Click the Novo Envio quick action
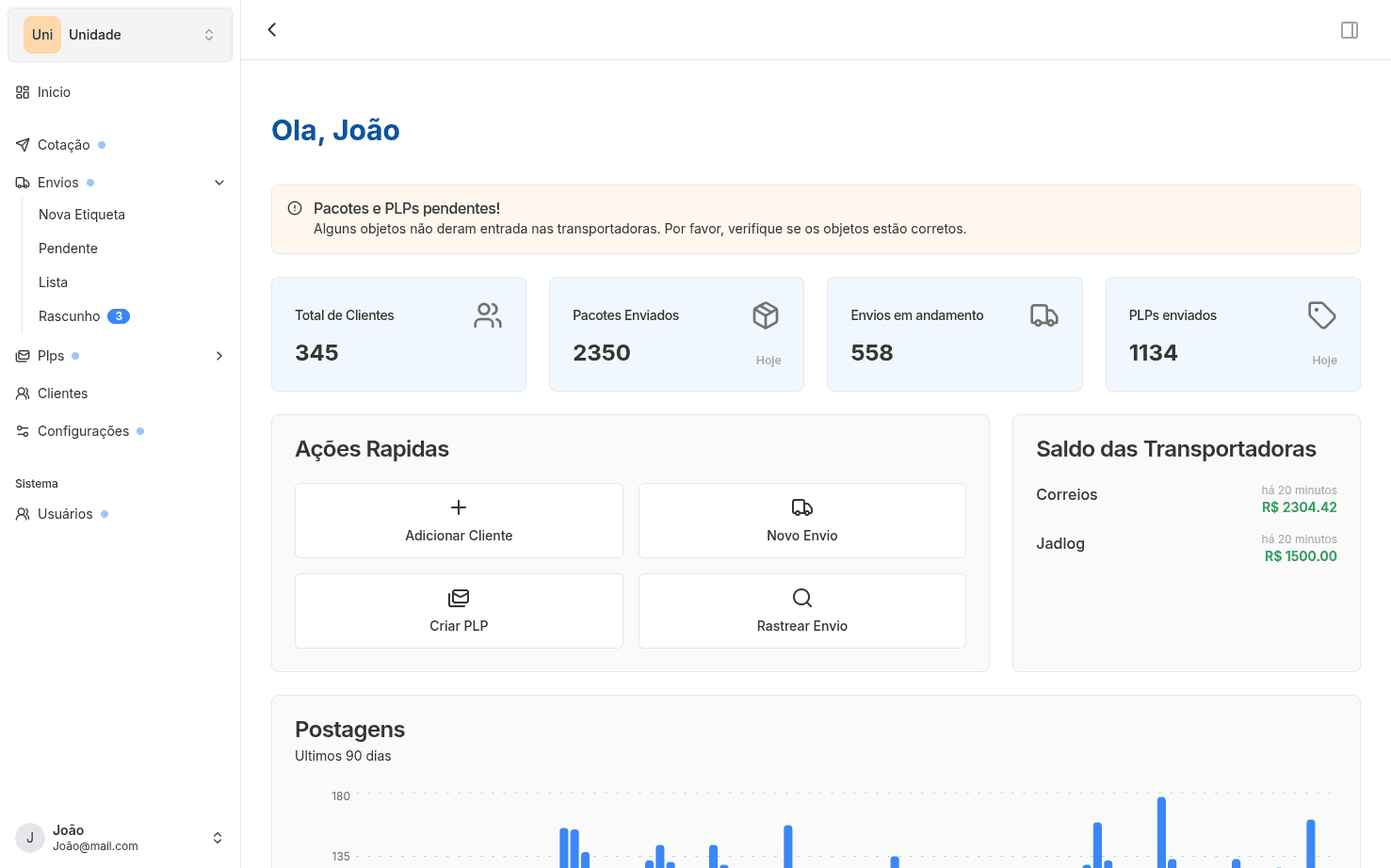Screen dimensions: 1391x868 801,521
